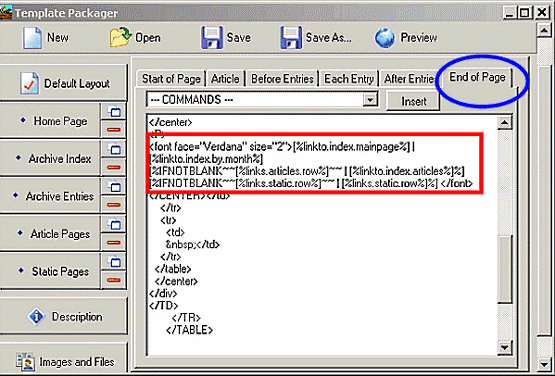Image resolution: width=555 pixels, height=376 pixels.
Task: Click the </div> line in the editor
Action: pos(163,293)
